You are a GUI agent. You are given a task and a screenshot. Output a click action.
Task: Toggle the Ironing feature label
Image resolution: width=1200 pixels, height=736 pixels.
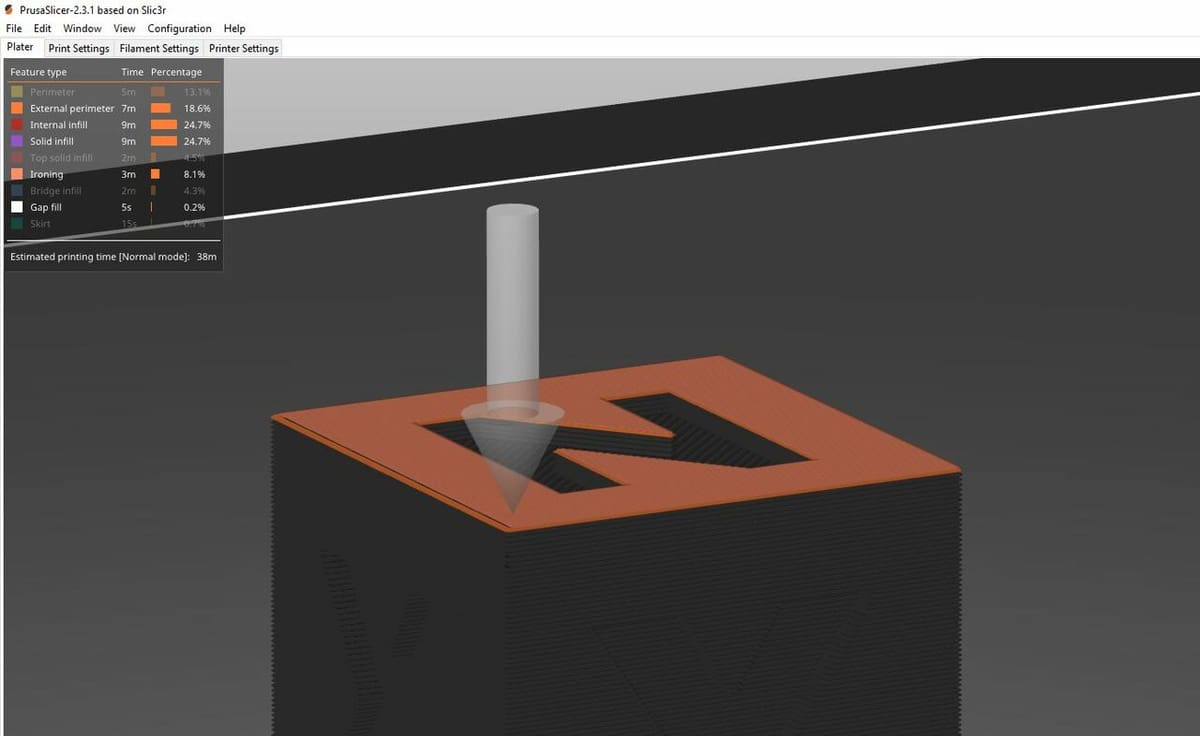[46, 174]
